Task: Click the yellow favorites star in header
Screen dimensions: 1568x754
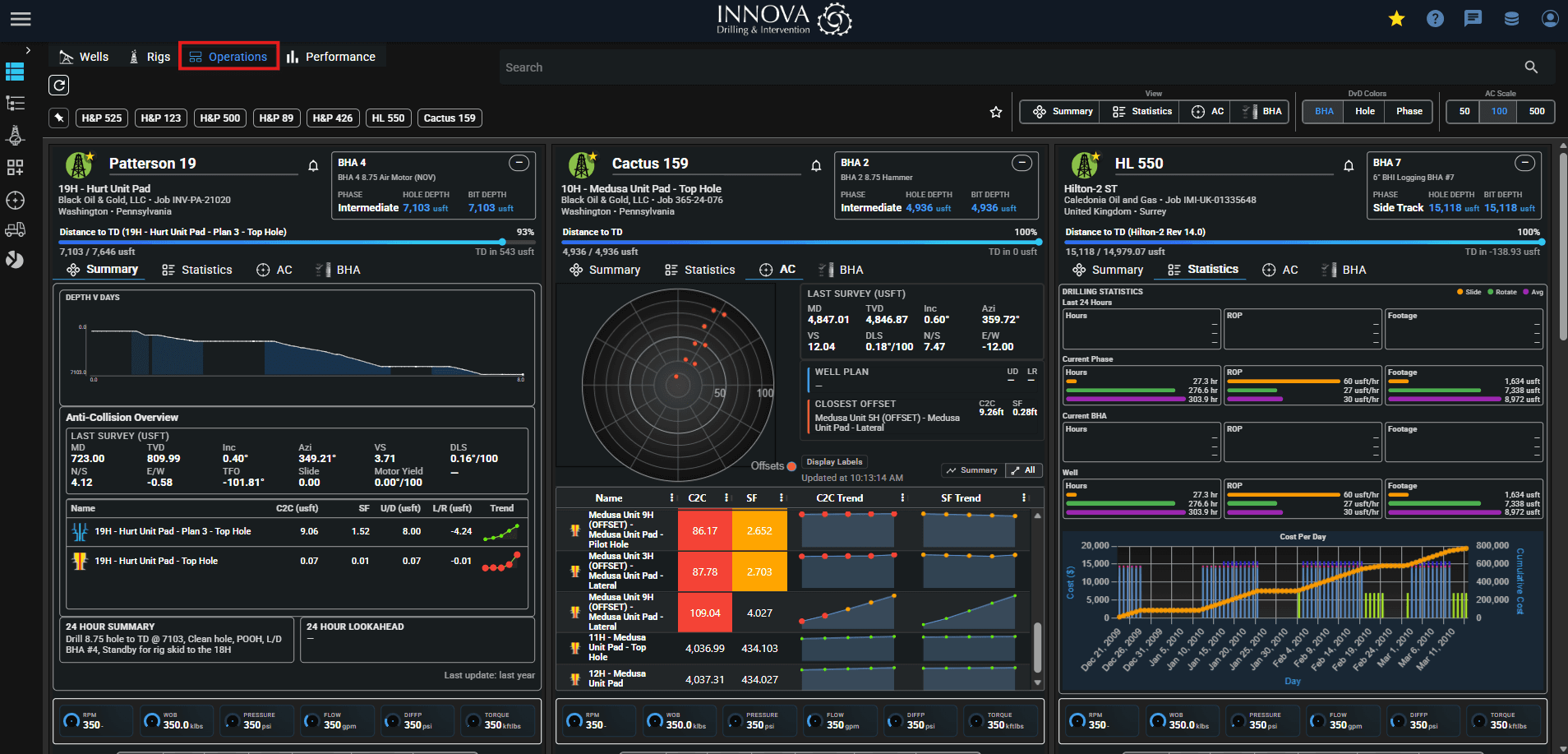Action: (x=1396, y=18)
